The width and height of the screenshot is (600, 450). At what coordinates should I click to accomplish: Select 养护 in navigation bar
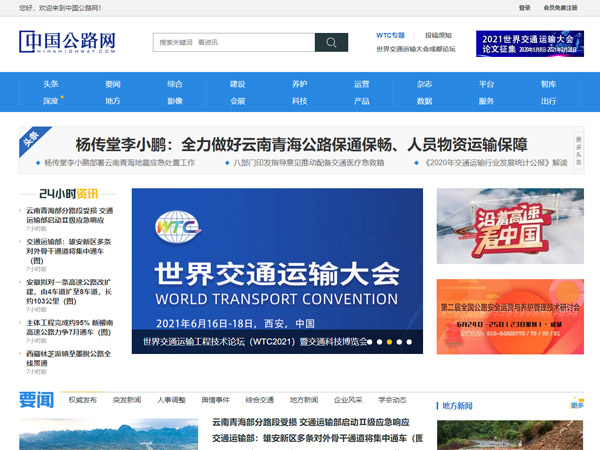300,84
